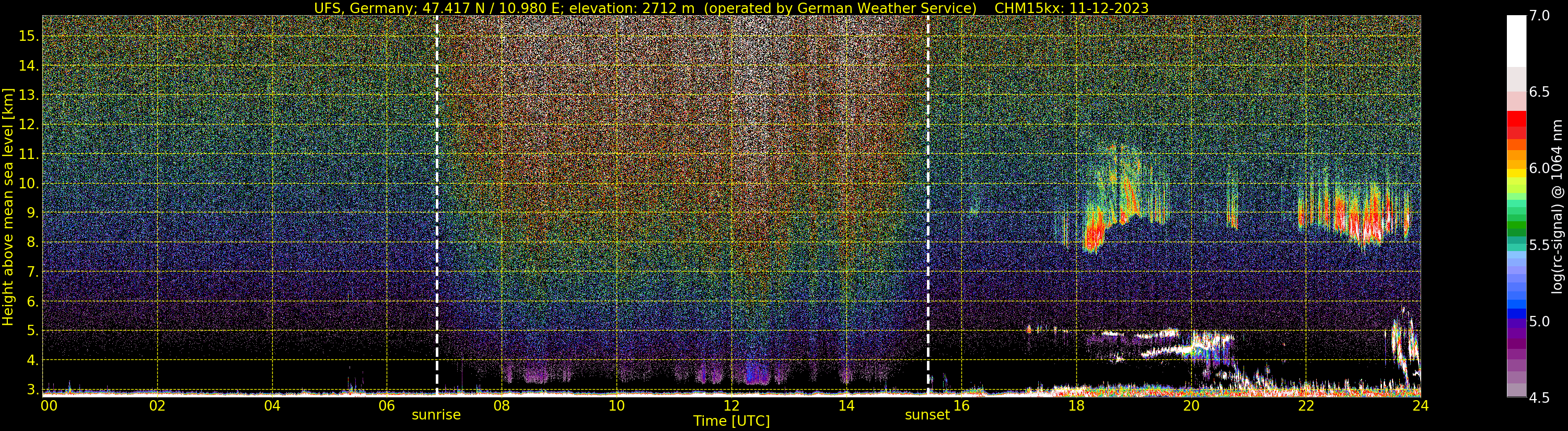Click the '9.' height tick label
1568x431 pixels.
click(x=33, y=213)
